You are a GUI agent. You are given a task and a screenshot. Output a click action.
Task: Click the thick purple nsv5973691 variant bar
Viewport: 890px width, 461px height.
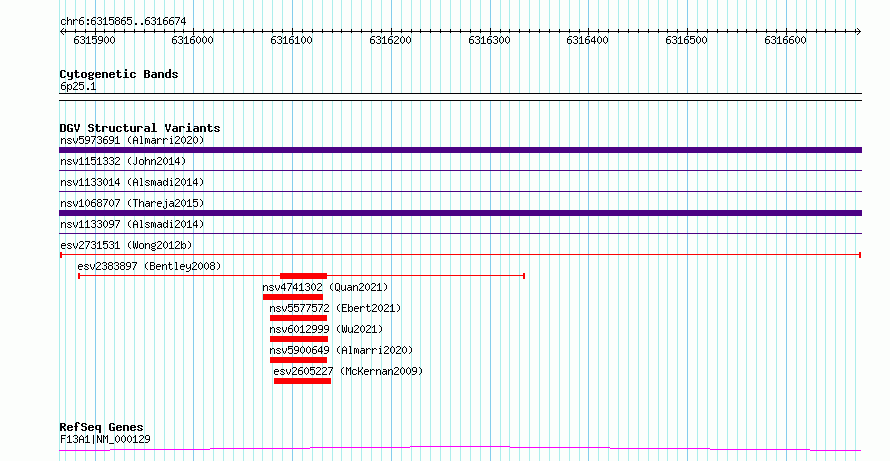460,150
